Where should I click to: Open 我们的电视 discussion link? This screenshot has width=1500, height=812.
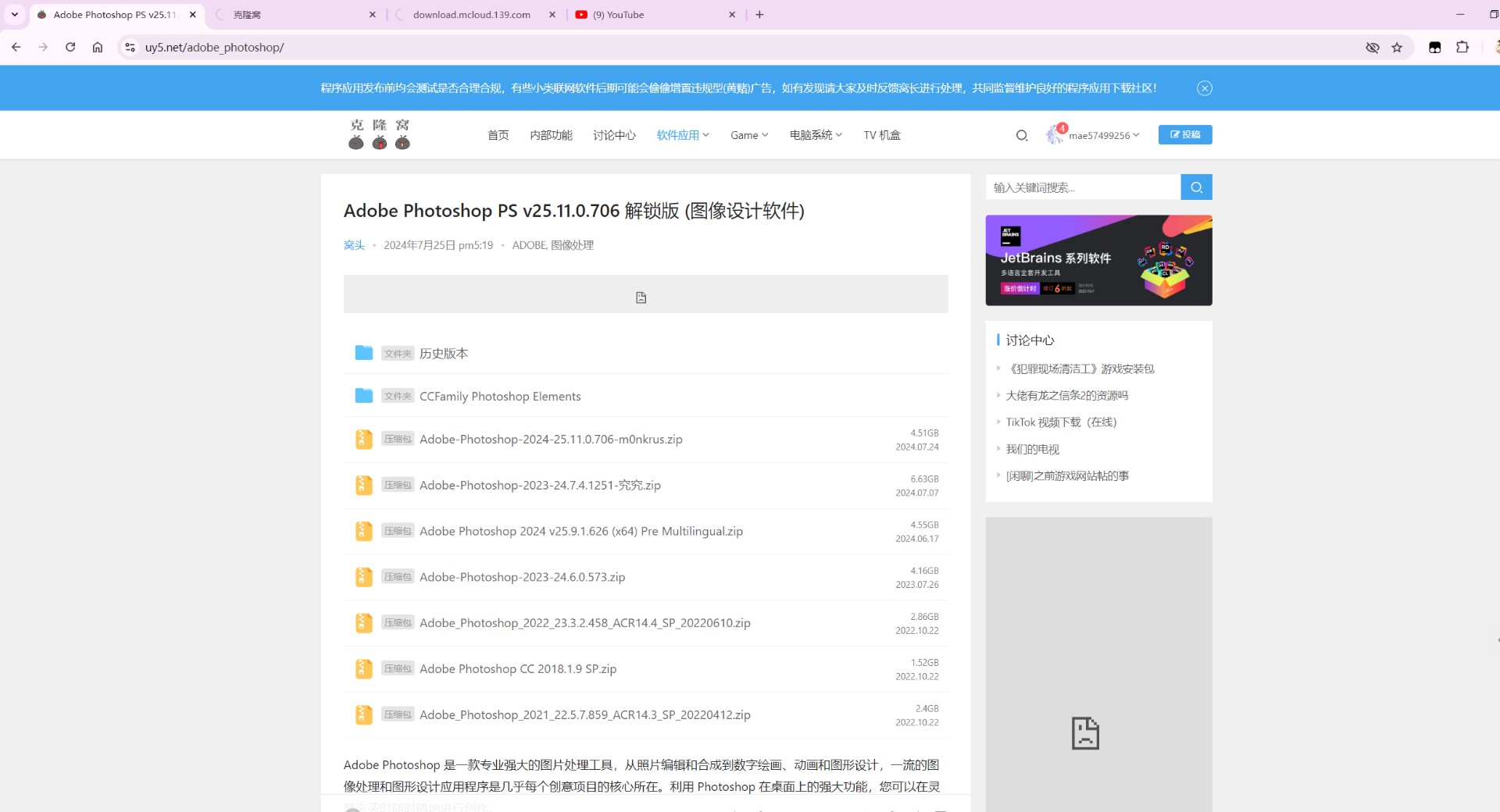(x=1032, y=449)
